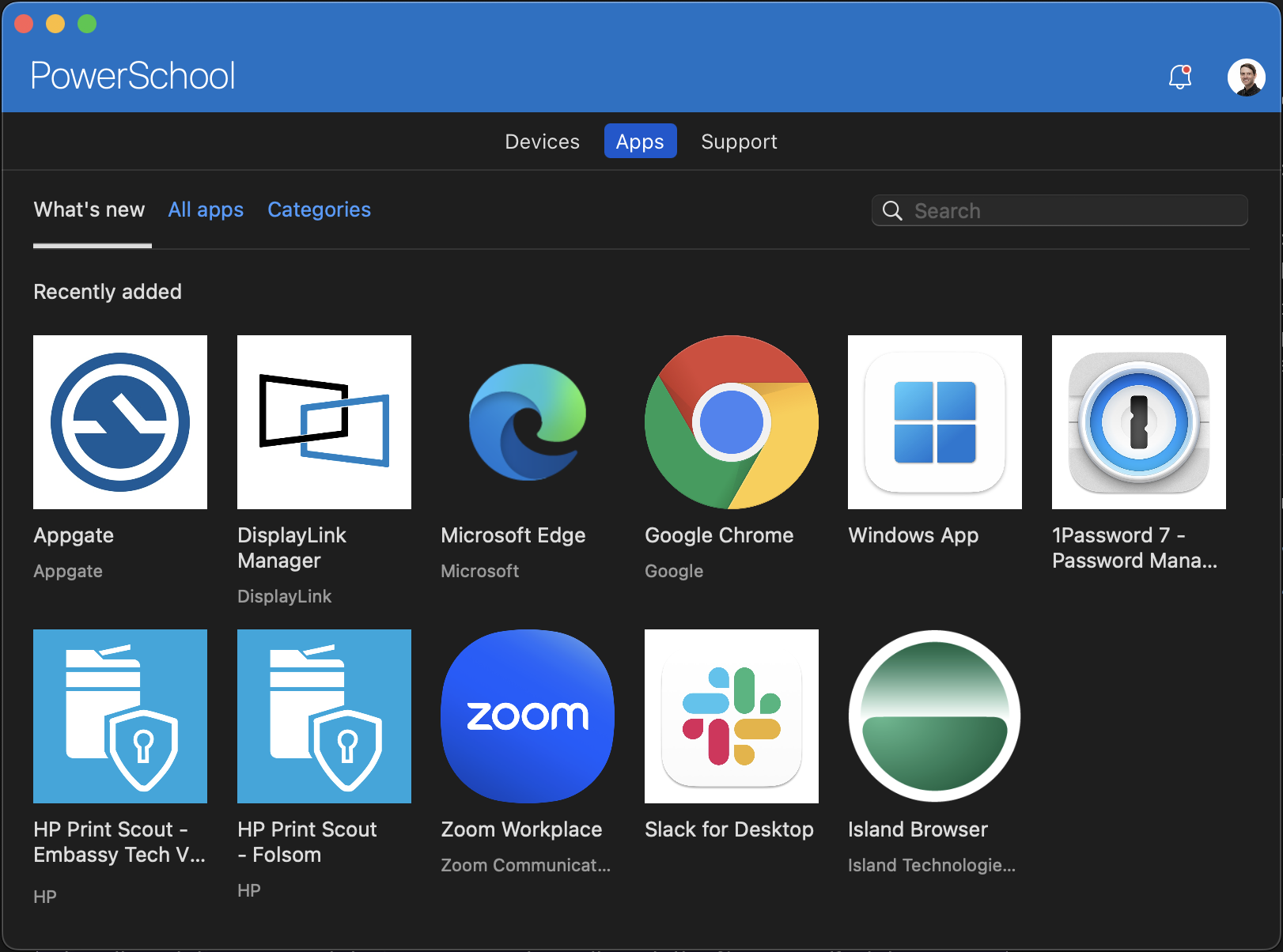This screenshot has height=952, width=1283.
Task: Click the search magnifier icon
Action: point(892,210)
